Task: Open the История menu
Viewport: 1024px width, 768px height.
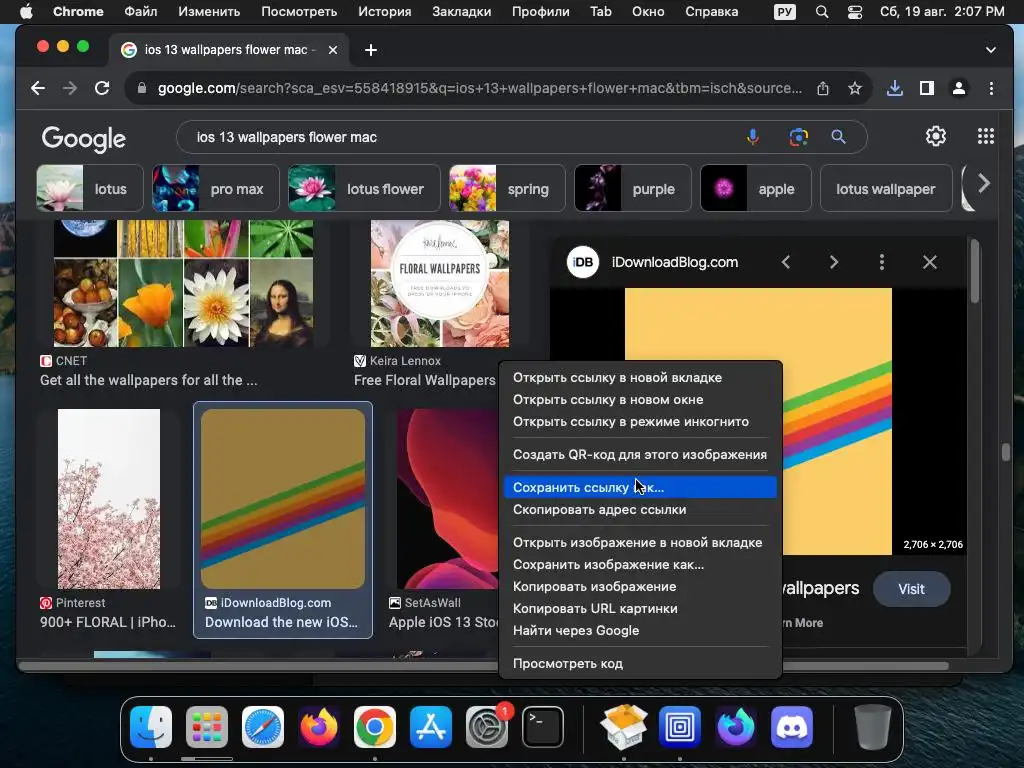Action: pos(385,12)
